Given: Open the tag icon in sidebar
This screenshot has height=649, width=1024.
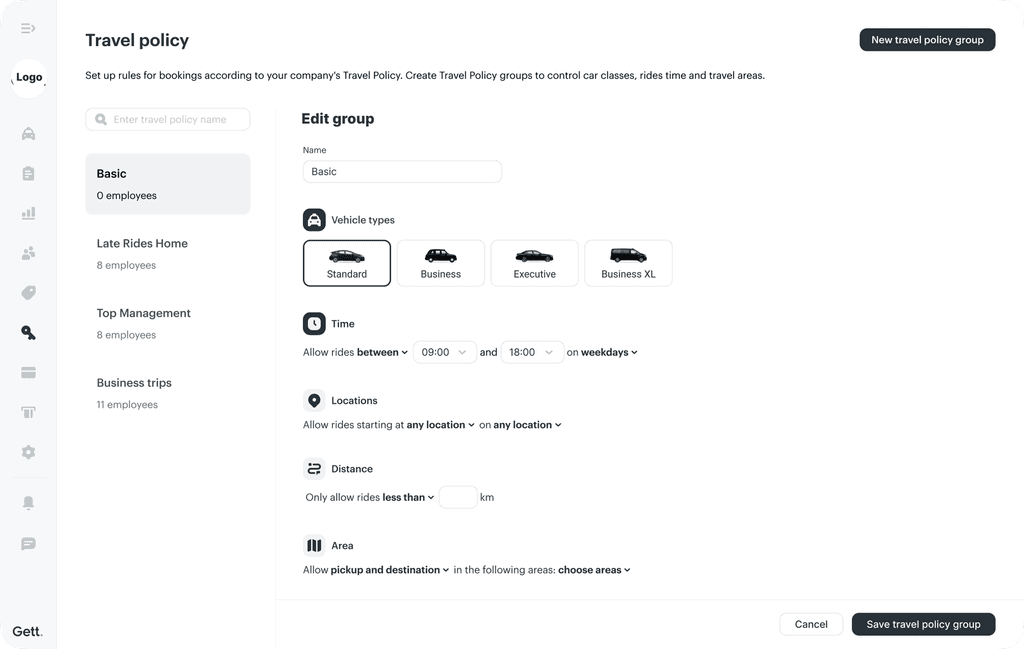Looking at the screenshot, I should click(28, 293).
